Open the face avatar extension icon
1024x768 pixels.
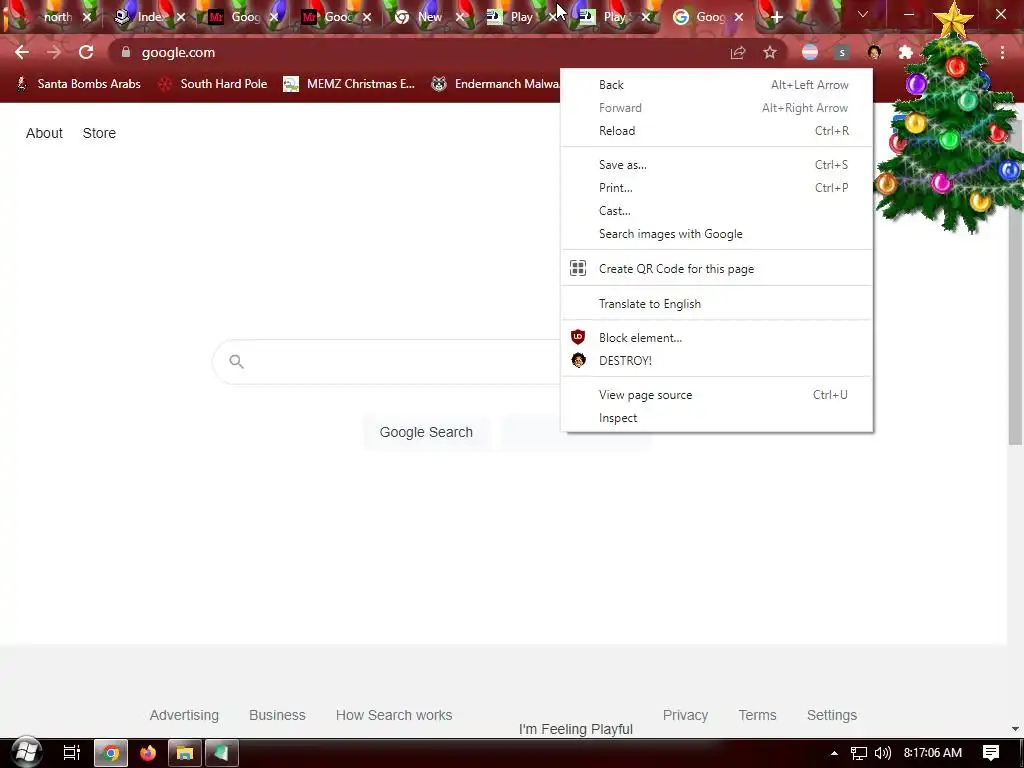[x=874, y=52]
